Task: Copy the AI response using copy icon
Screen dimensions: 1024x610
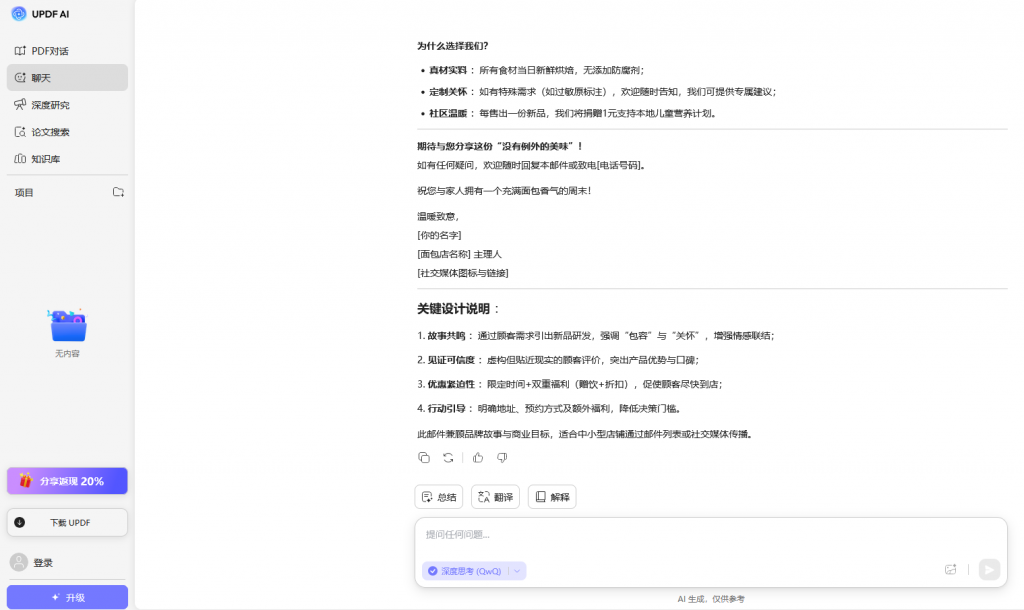Action: 424,458
